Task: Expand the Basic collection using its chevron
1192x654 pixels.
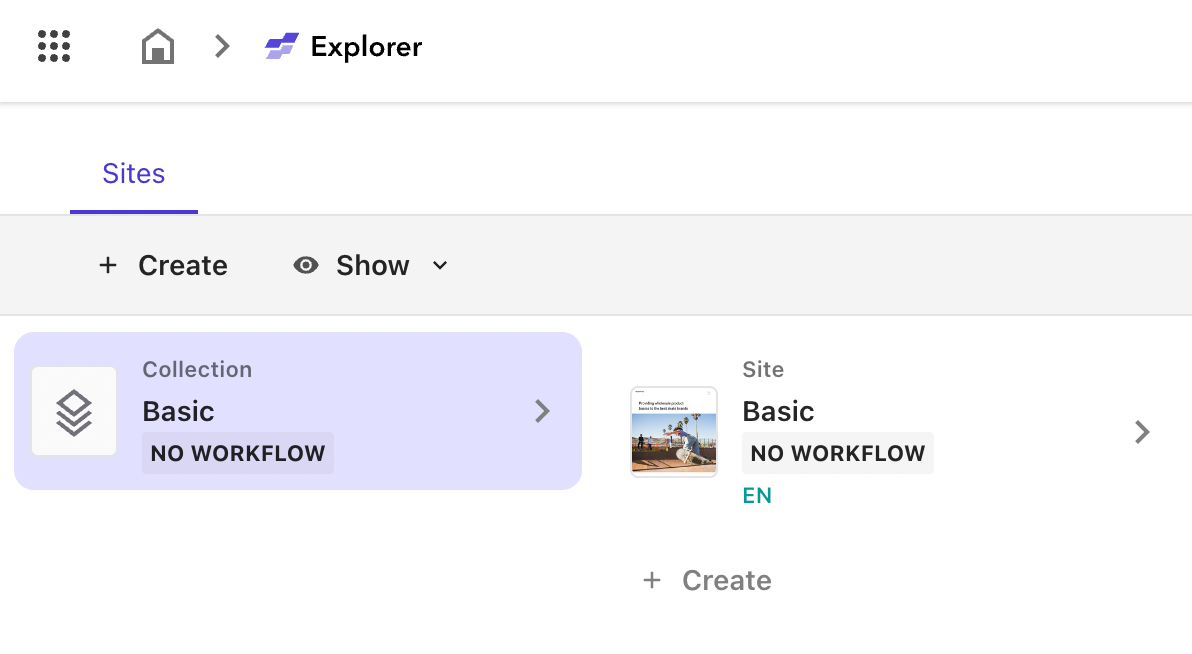Action: click(542, 411)
